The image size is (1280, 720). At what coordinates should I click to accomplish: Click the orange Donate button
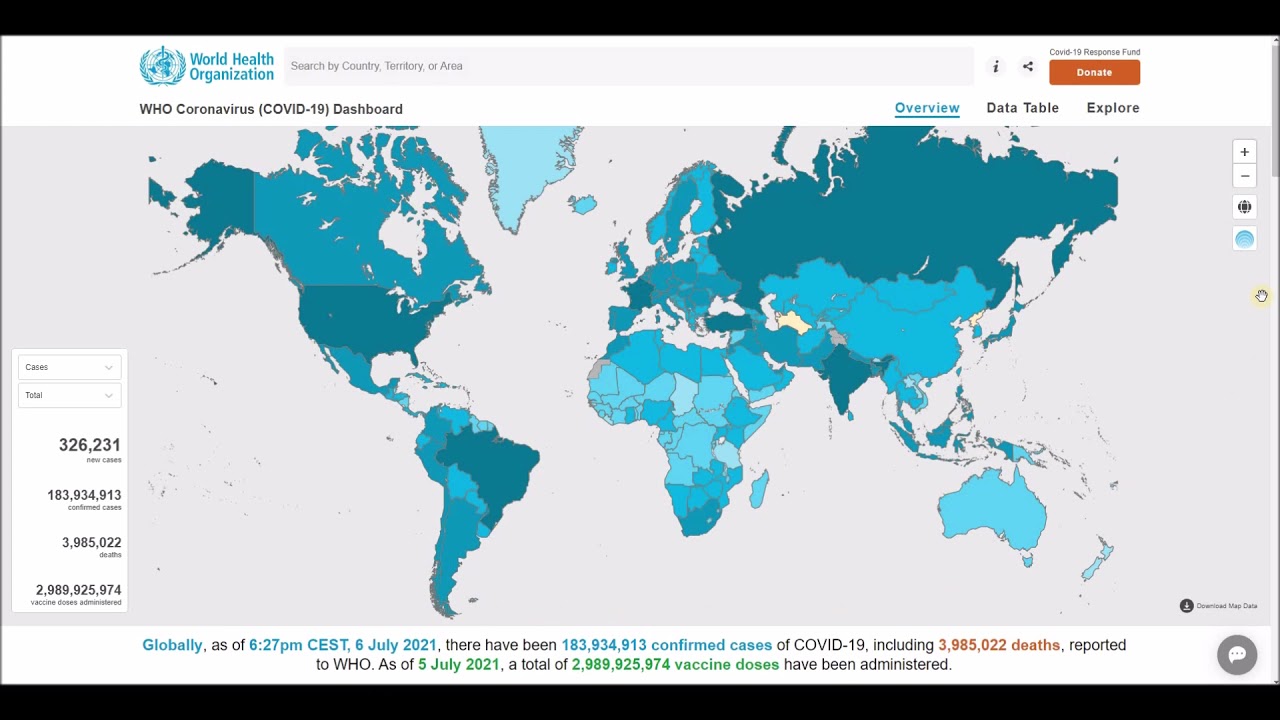(1094, 72)
